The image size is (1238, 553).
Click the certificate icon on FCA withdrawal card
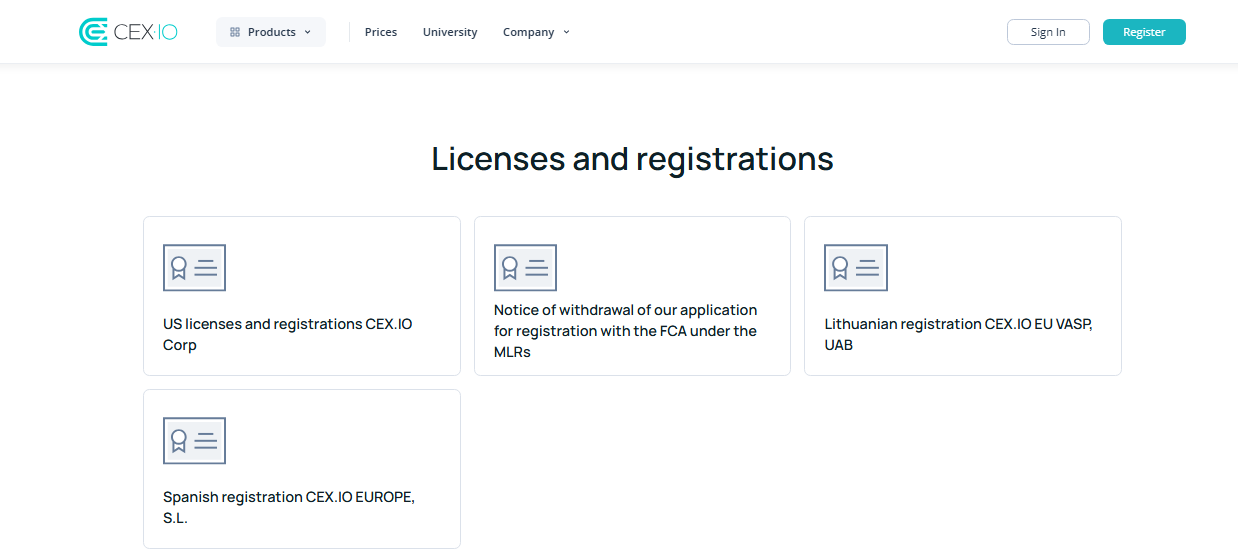click(x=525, y=268)
